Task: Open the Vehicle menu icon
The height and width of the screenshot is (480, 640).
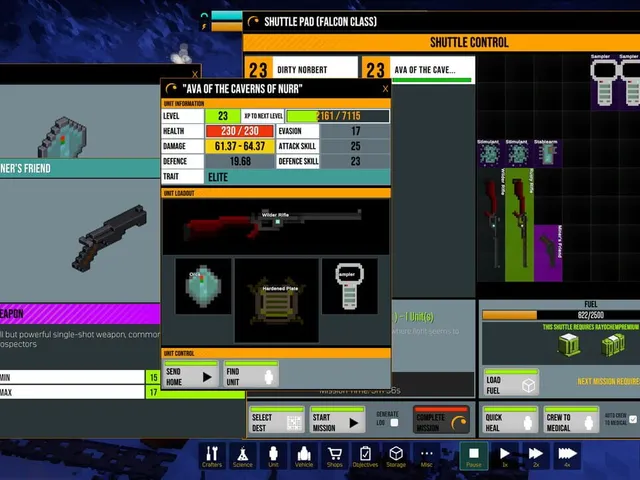Action: pos(304,456)
